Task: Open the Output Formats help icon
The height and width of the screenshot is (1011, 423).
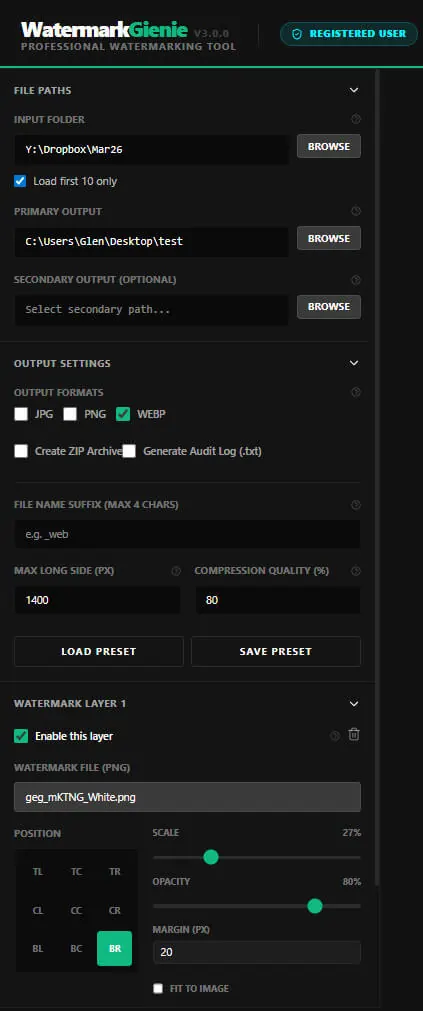Action: [x=356, y=392]
